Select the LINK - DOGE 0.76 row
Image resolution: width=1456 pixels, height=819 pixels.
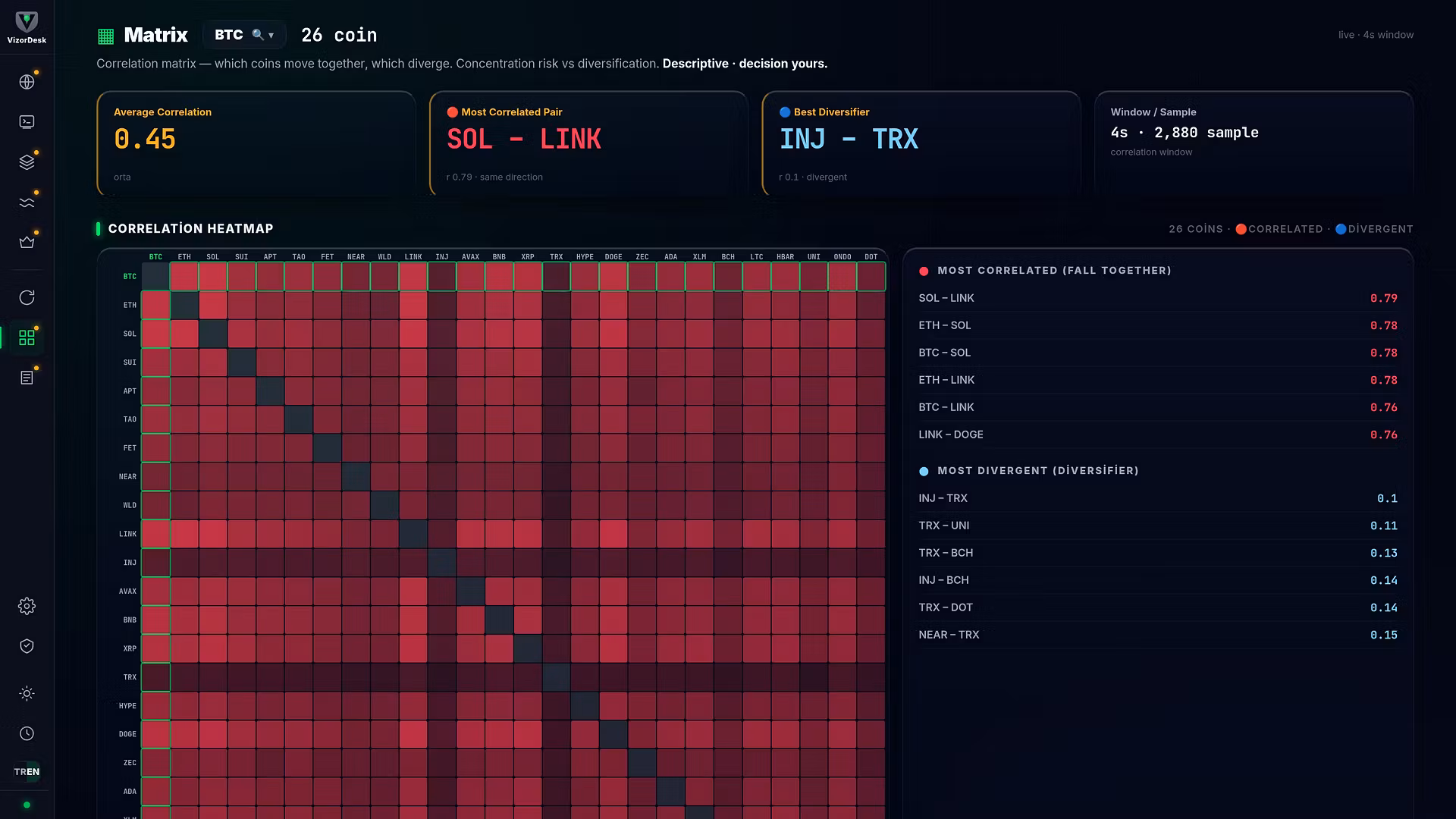tap(1158, 435)
